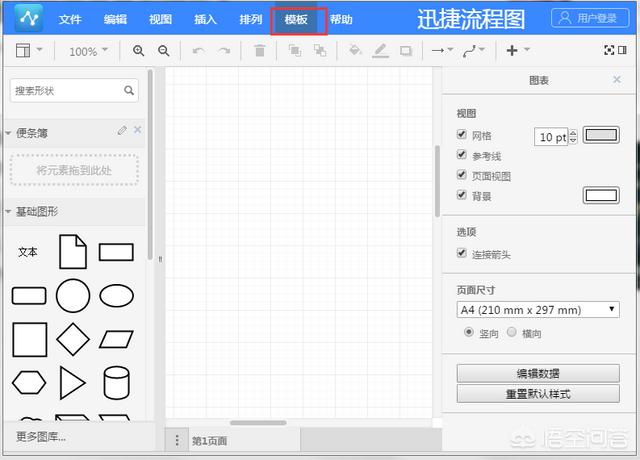Select the 横向 landscape radio button
Image resolution: width=640 pixels, height=460 pixels.
(x=511, y=332)
